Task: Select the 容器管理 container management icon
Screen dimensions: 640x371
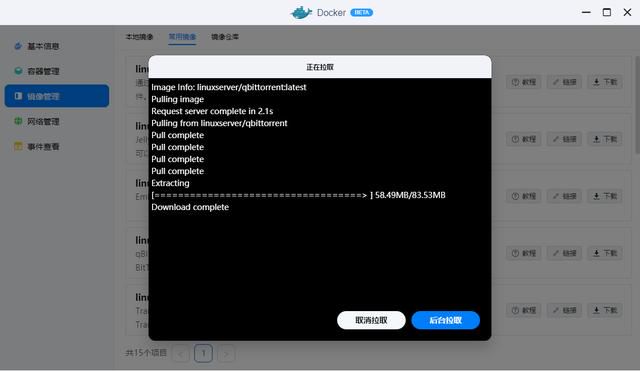Action: [x=18, y=71]
